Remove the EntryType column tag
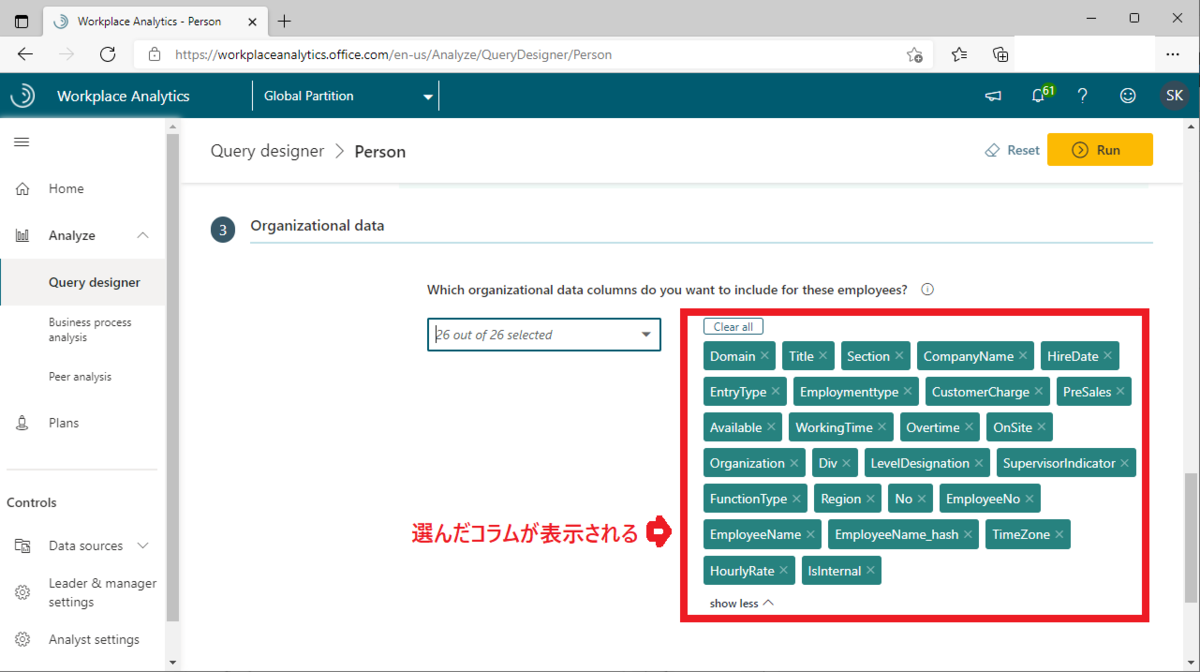 tap(776, 392)
